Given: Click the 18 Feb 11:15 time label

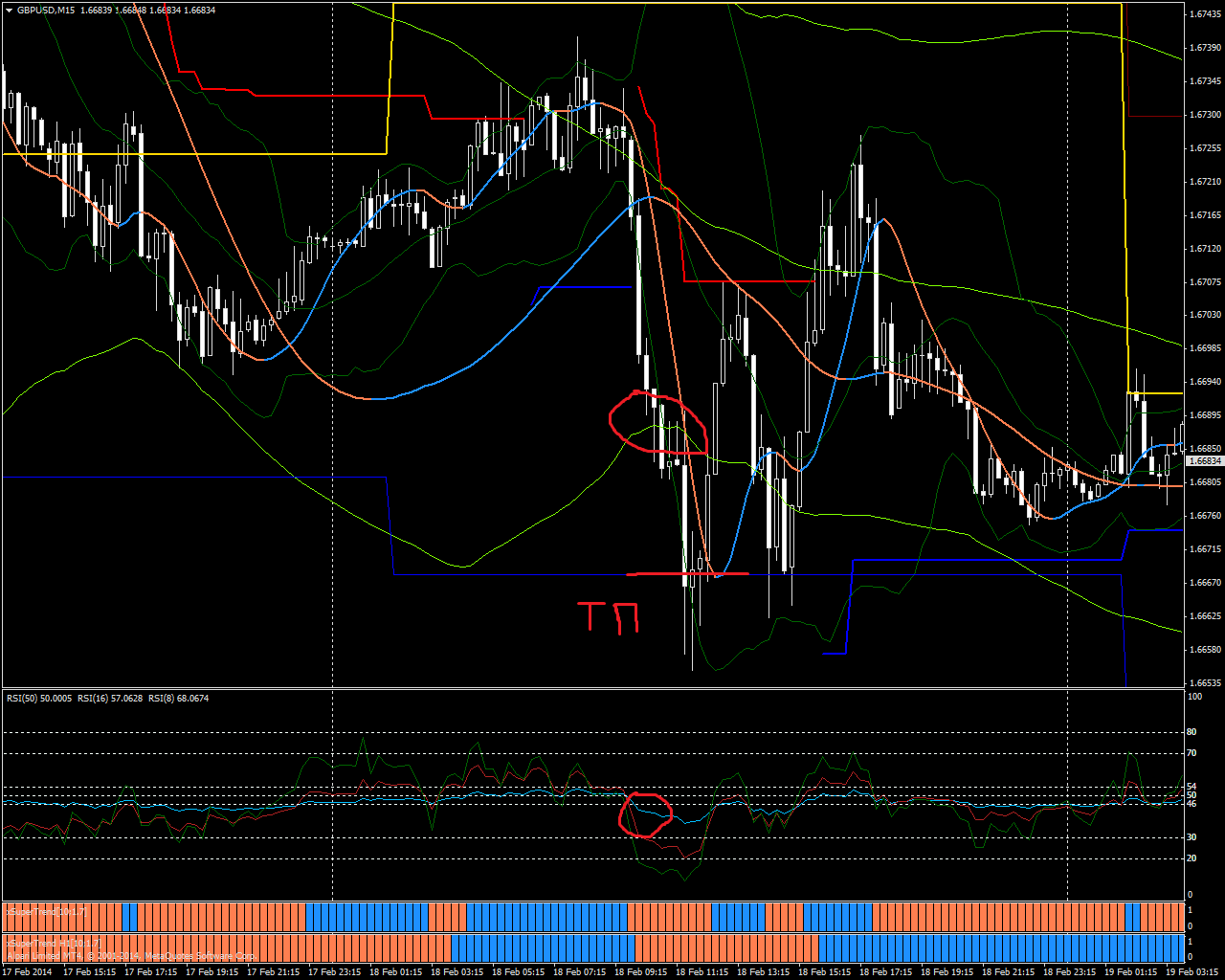Looking at the screenshot, I should click(702, 971).
